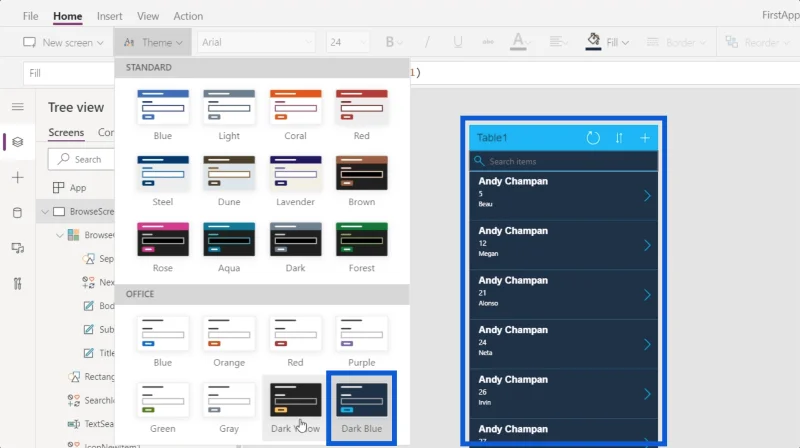Apply the Dark theme
The image size is (800, 448).
pos(295,247)
